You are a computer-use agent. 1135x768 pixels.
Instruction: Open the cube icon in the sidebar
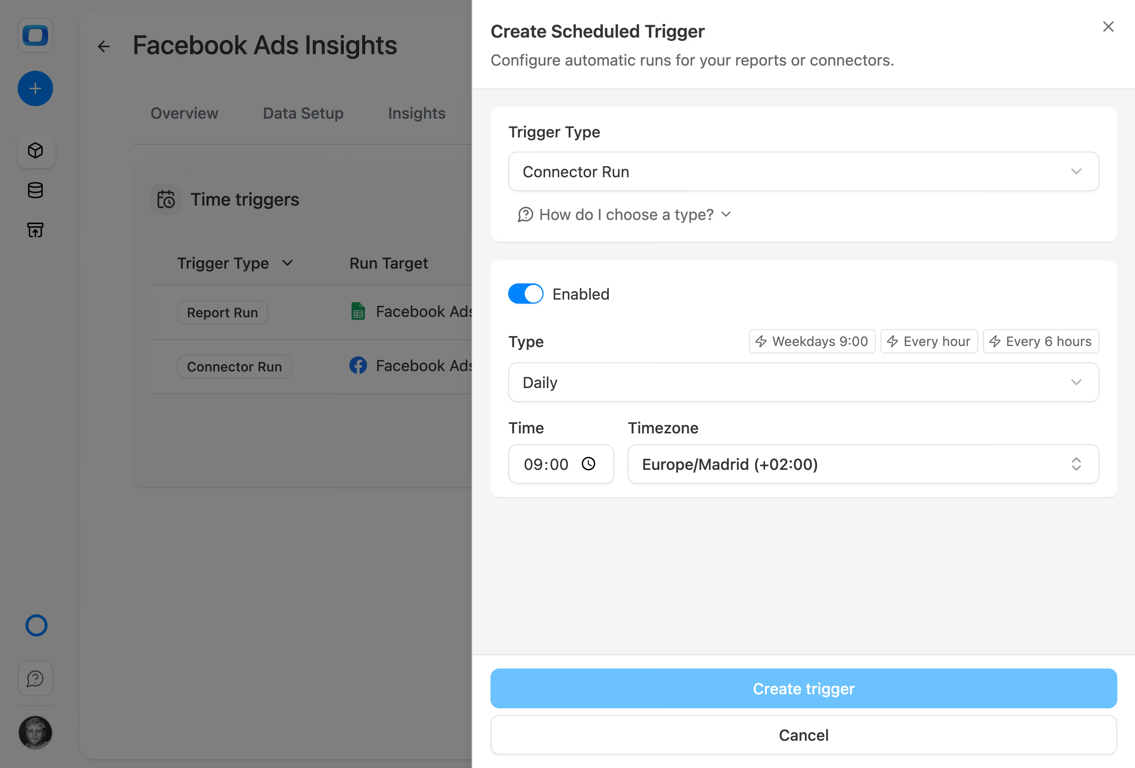click(x=35, y=151)
